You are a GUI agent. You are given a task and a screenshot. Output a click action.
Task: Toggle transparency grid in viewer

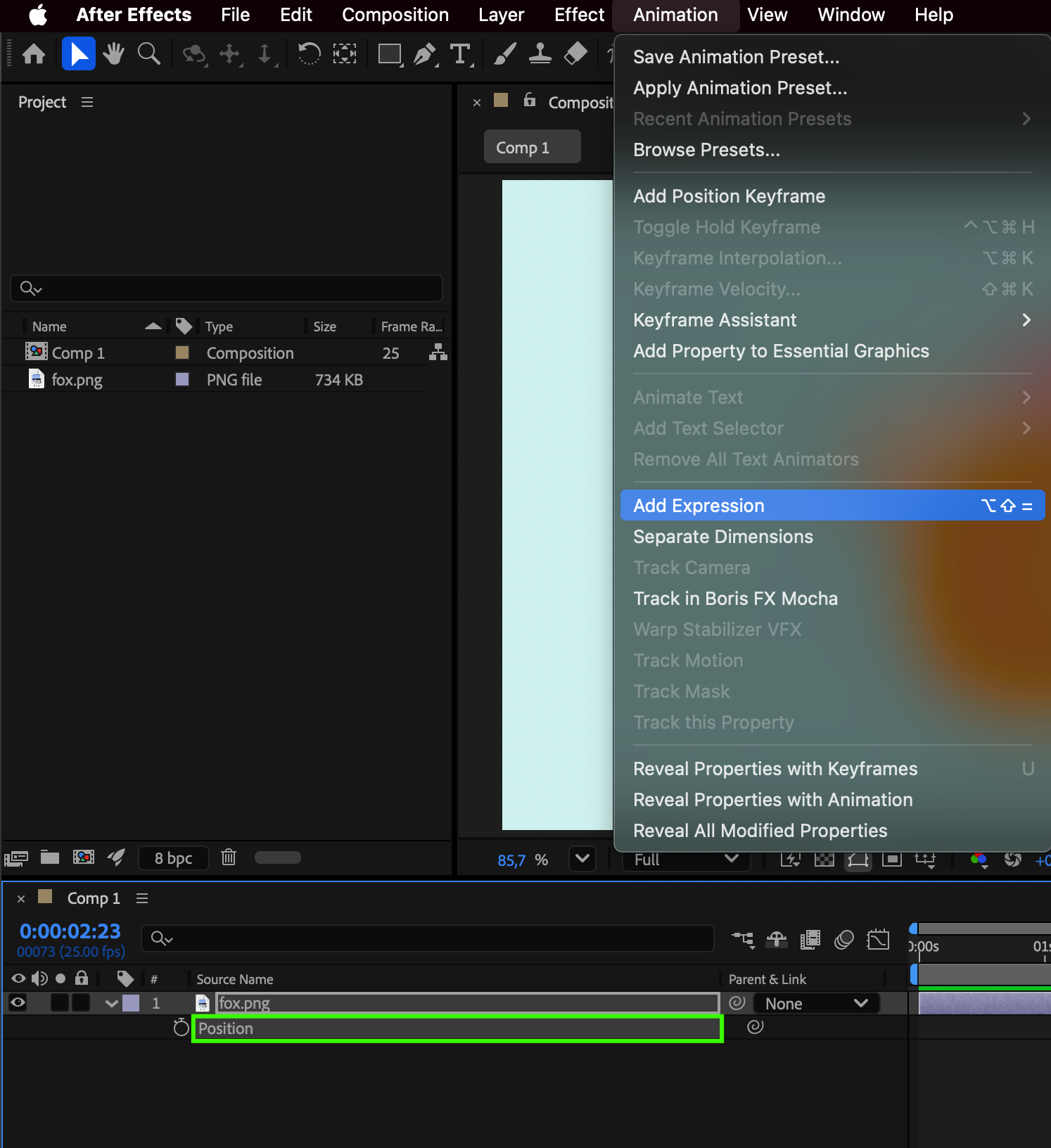point(824,860)
